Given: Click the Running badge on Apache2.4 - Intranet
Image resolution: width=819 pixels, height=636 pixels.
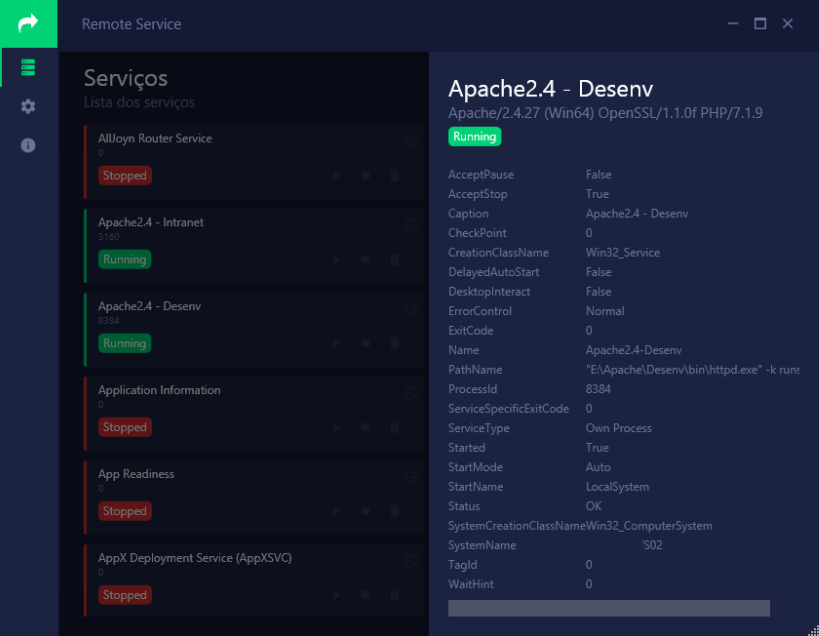Looking at the screenshot, I should coord(125,260).
